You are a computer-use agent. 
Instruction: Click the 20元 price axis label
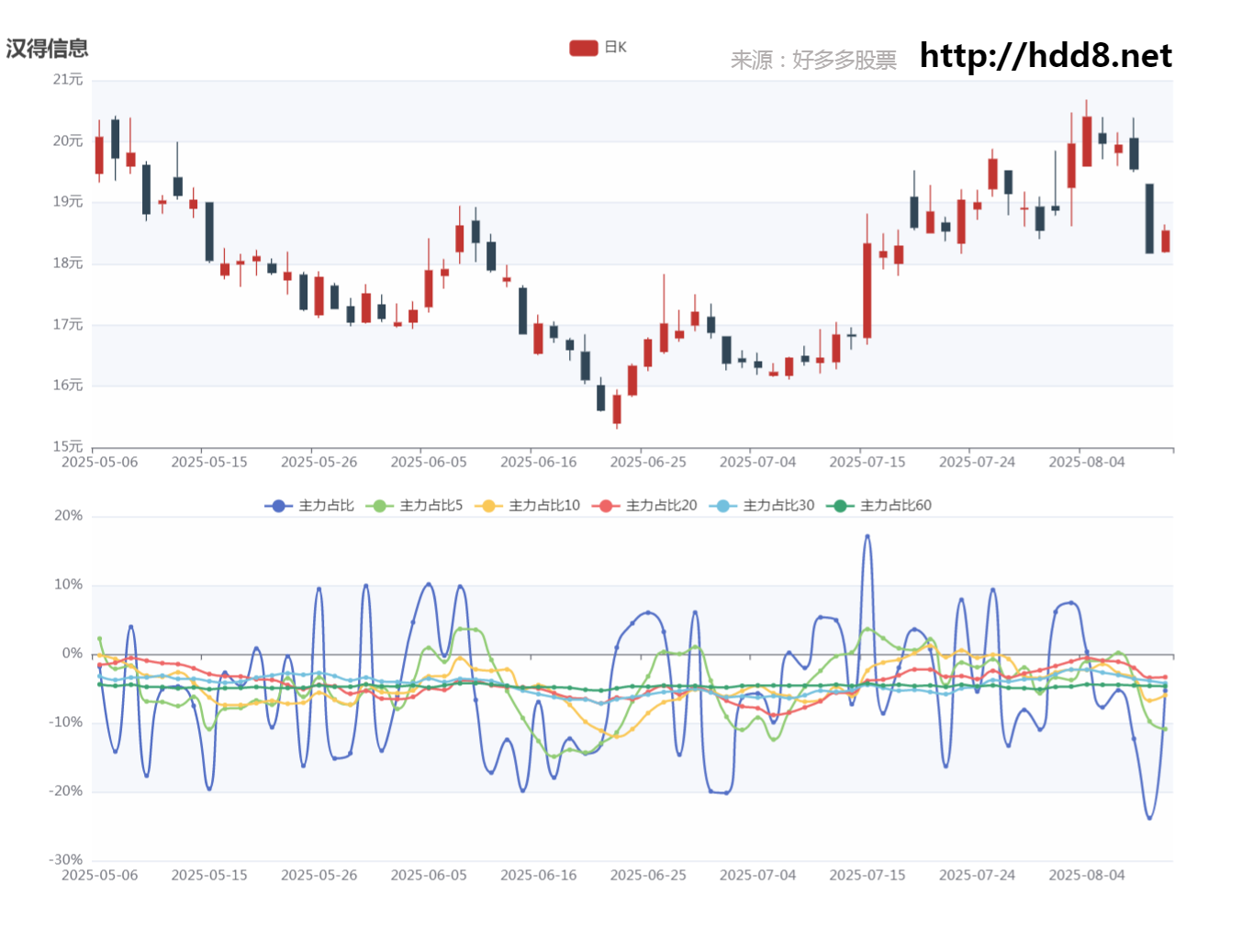click(x=68, y=140)
